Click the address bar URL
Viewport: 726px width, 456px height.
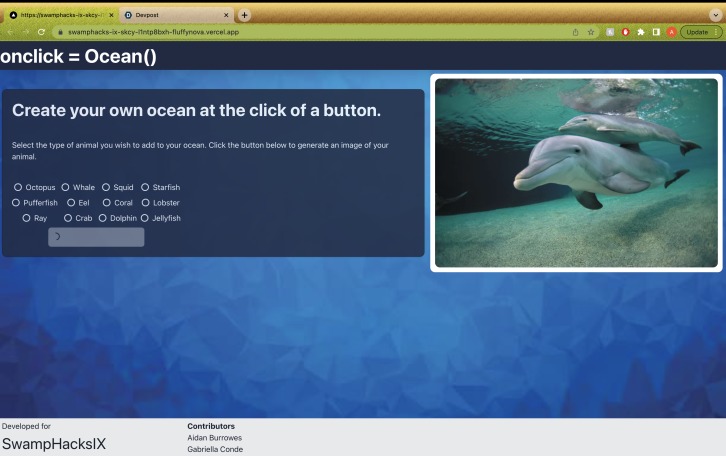tap(153, 32)
